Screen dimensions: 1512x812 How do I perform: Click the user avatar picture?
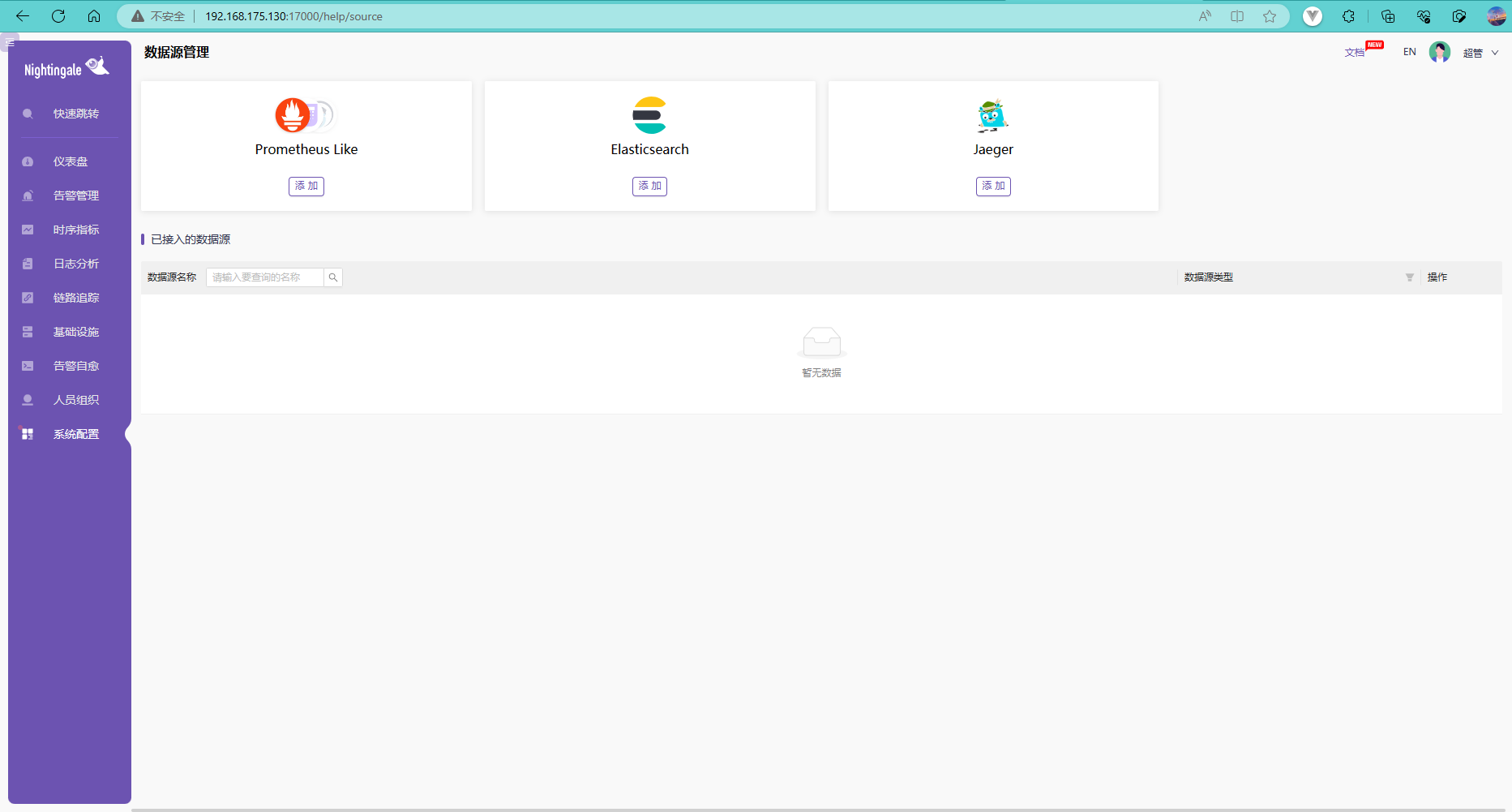1440,52
